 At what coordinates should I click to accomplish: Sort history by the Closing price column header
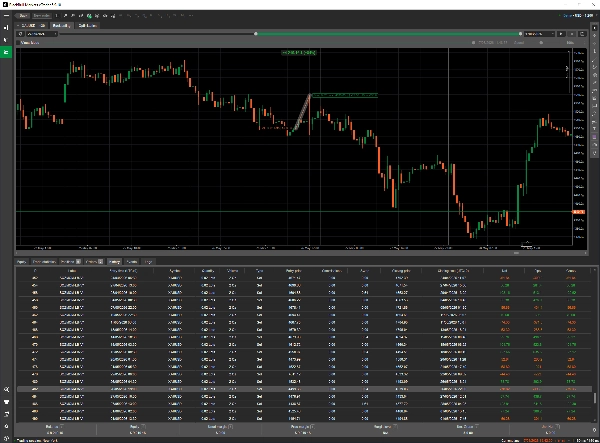coord(401,271)
